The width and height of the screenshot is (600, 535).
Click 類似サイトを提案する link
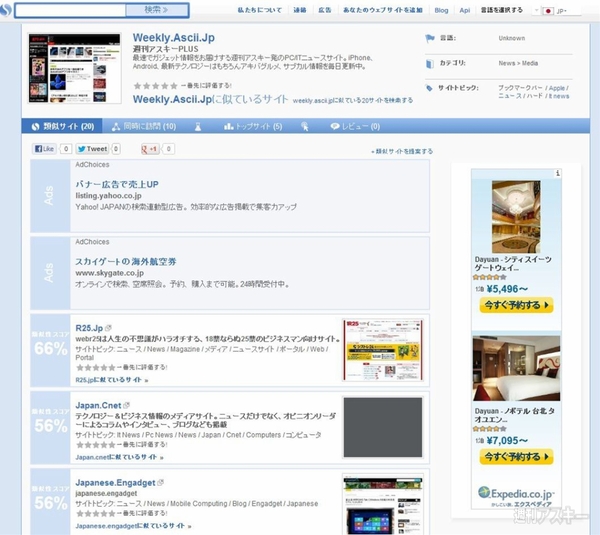pos(402,151)
